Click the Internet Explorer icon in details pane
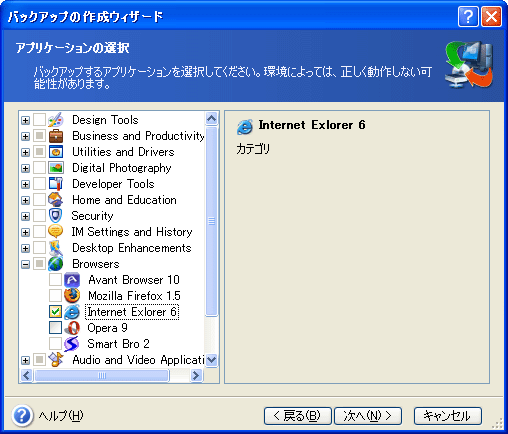This screenshot has height=434, width=508. 245,126
